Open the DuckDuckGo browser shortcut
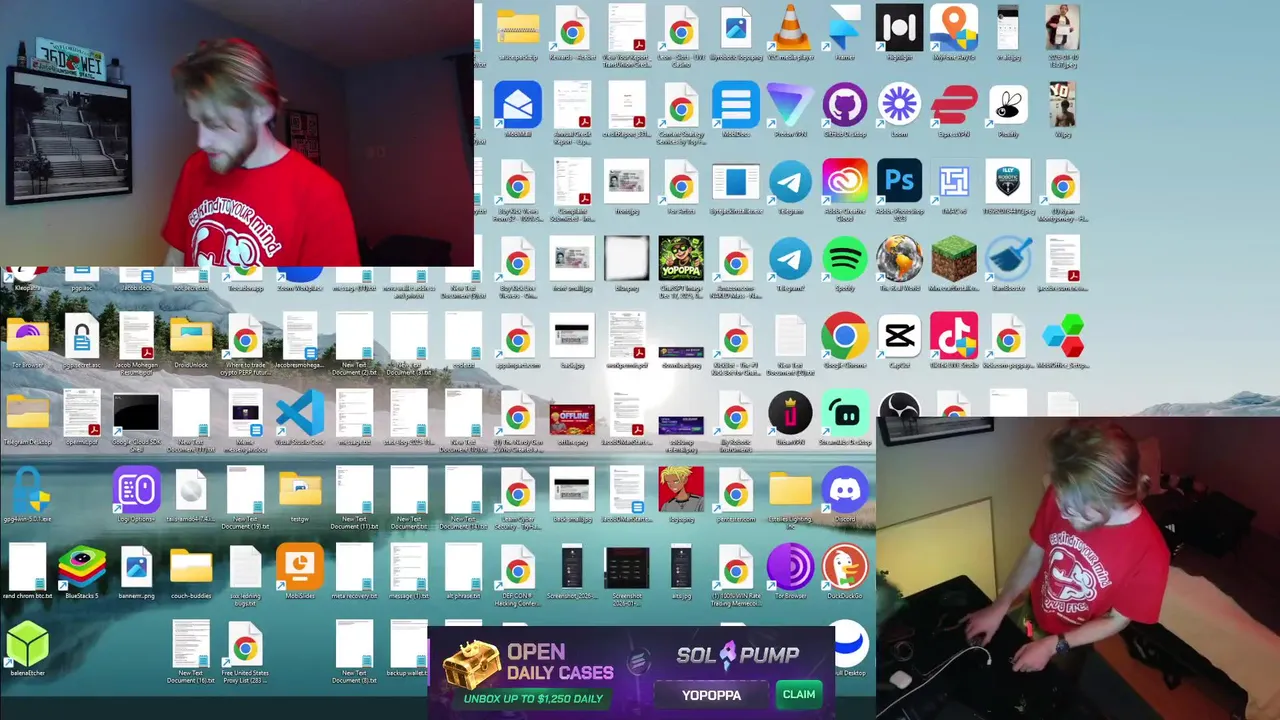 coord(845,567)
